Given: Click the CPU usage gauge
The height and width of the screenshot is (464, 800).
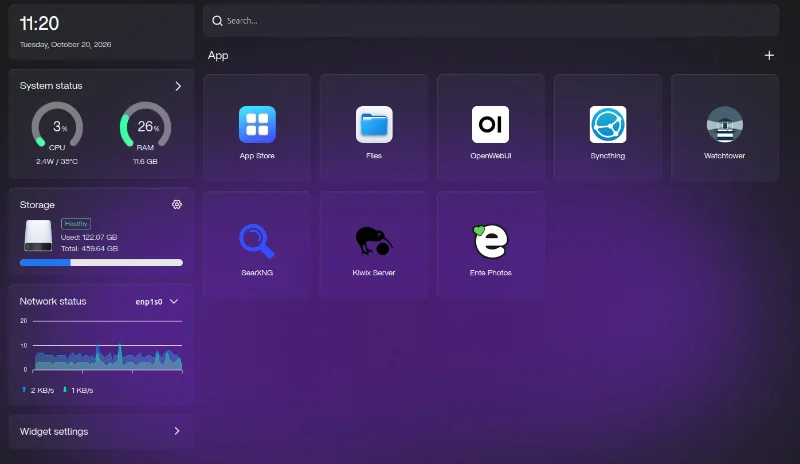Looking at the screenshot, I should pos(57,126).
